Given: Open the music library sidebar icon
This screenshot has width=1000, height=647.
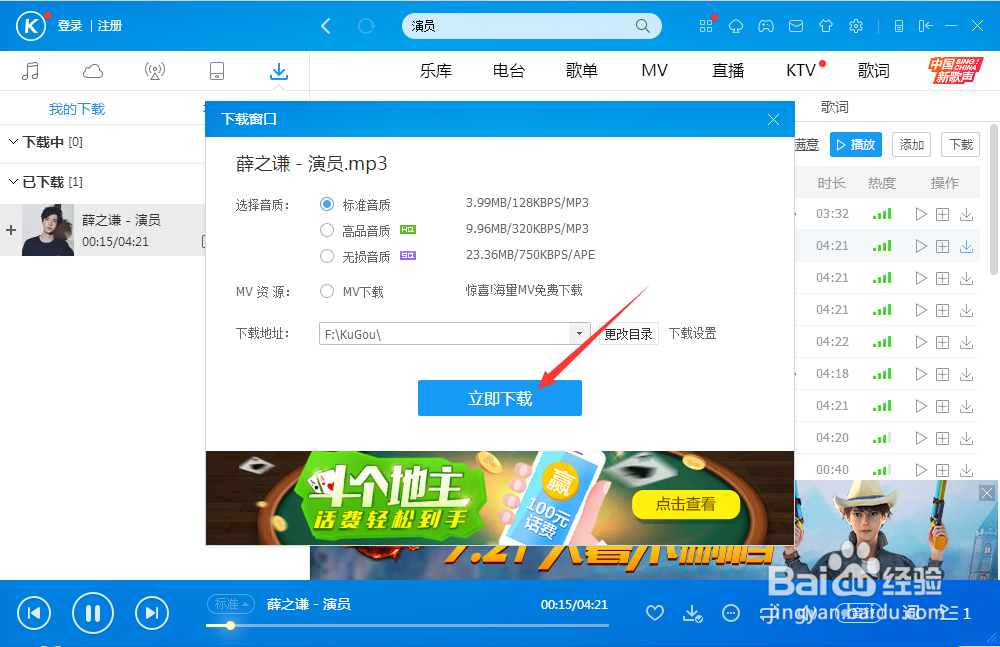Looking at the screenshot, I should tap(32, 70).
